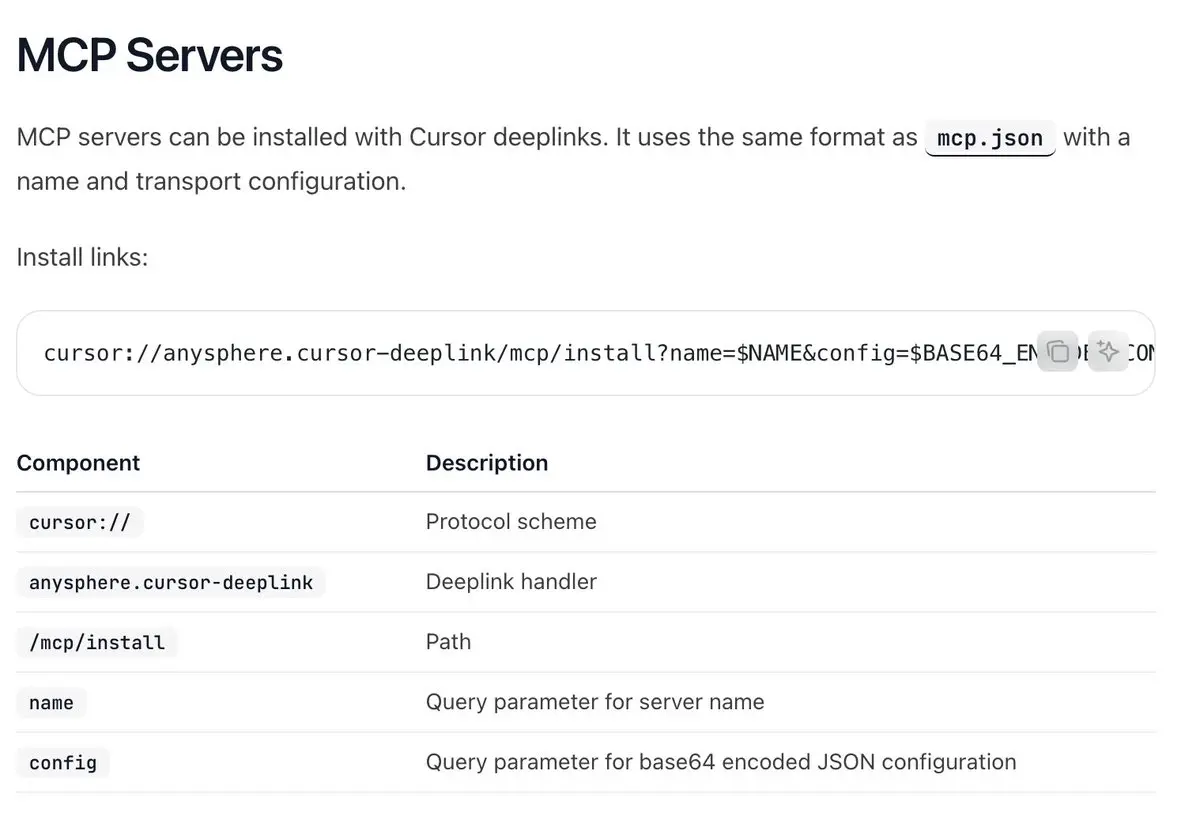Click the intro paragraph about Cursor deeplinks
This screenshot has height=835, width=1200.
pos(573,159)
